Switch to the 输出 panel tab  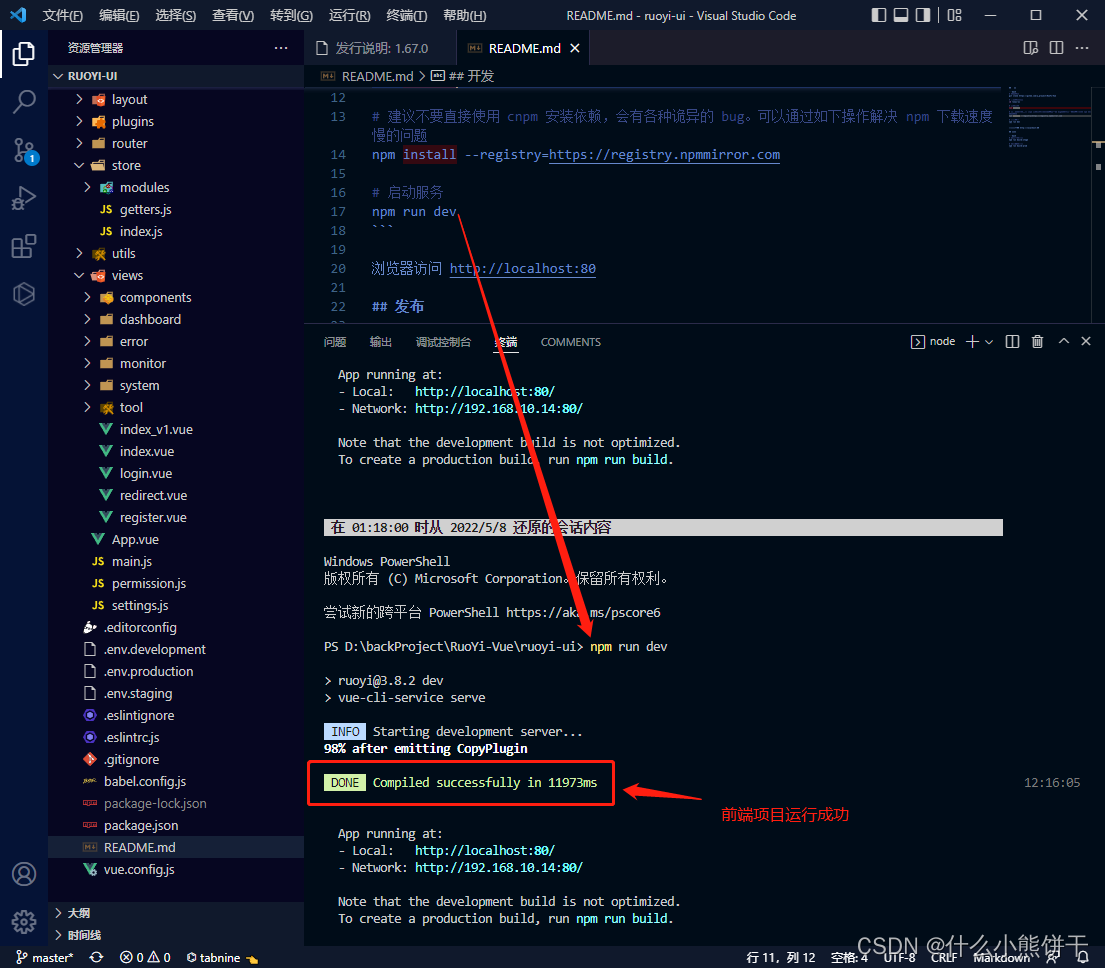381,342
